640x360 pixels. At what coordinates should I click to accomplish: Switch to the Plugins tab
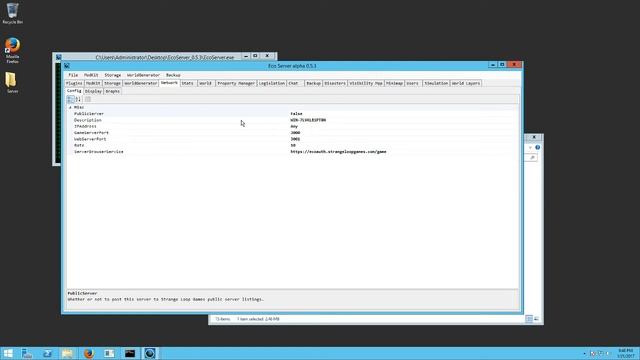(74, 83)
